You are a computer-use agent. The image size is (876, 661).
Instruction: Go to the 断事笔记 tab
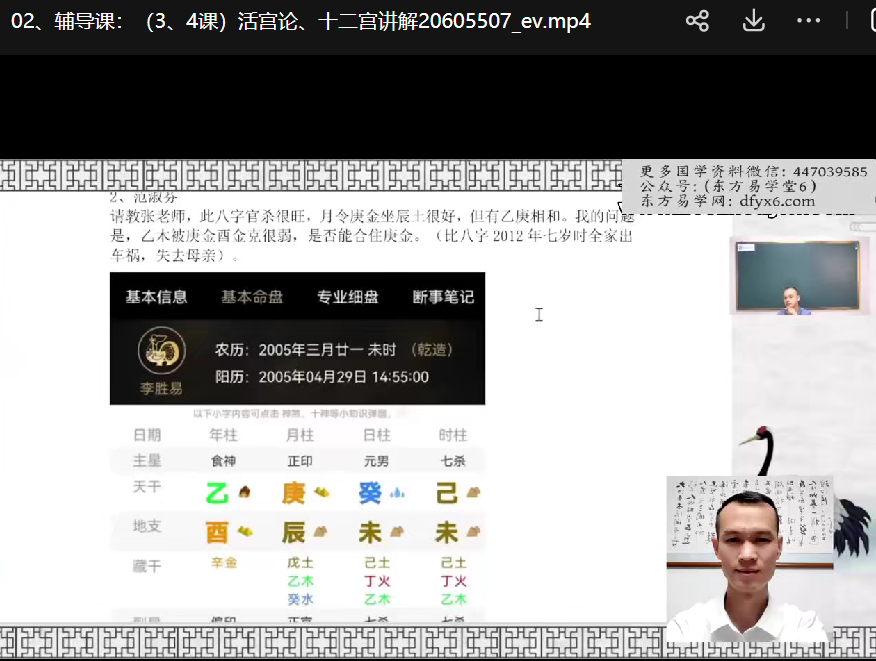tap(442, 297)
